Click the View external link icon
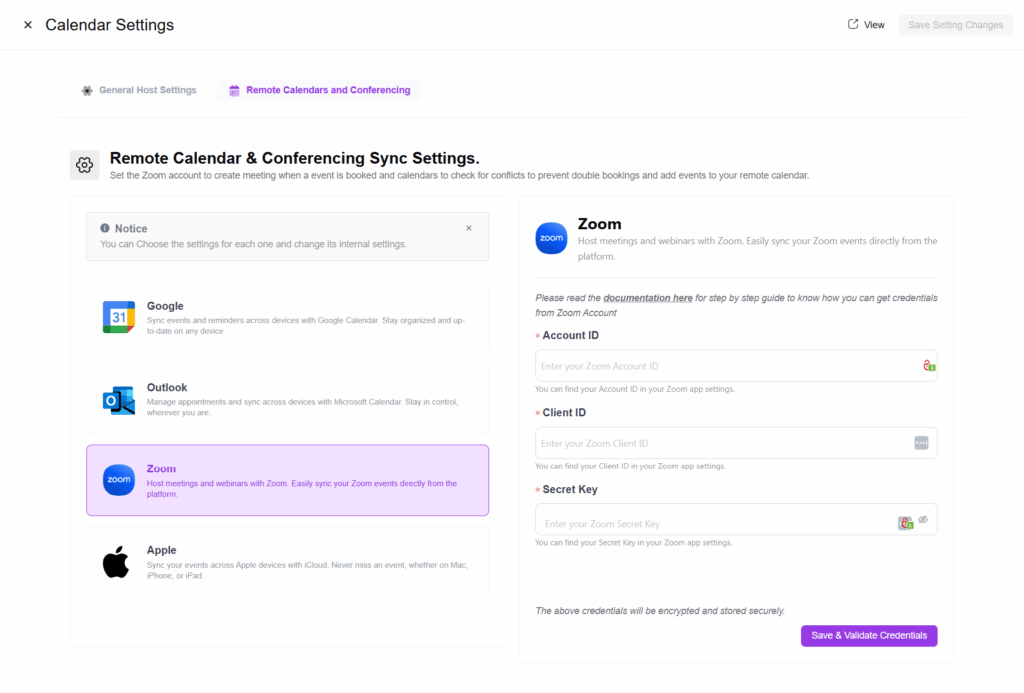This screenshot has width=1024, height=693. [853, 25]
